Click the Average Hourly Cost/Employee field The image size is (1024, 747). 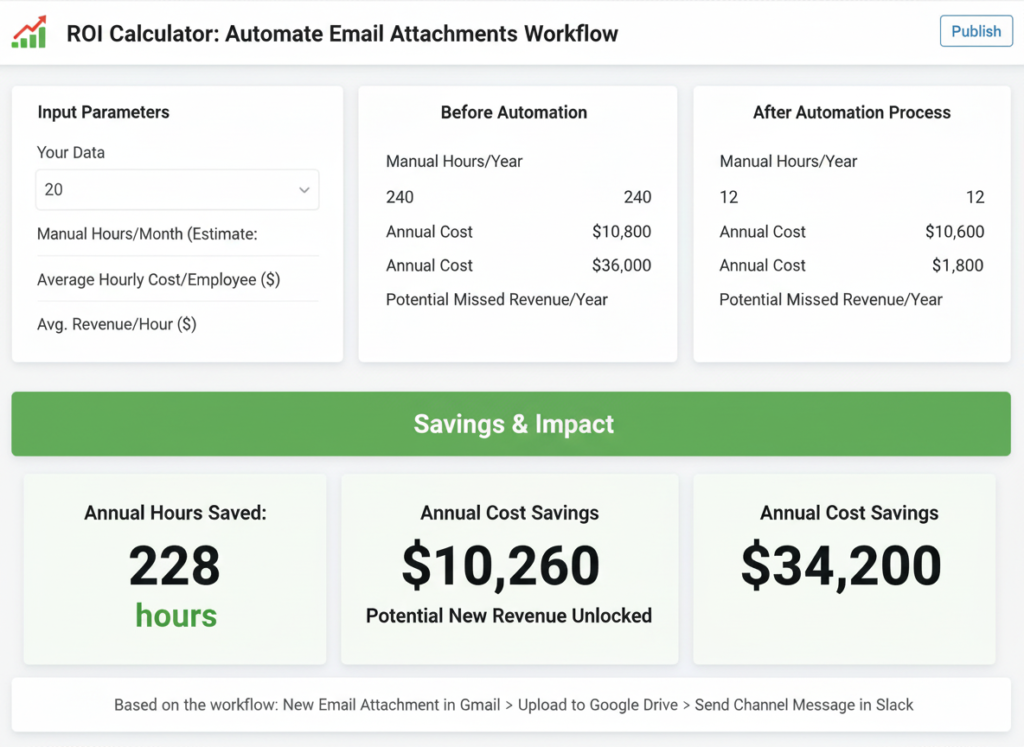[176, 280]
